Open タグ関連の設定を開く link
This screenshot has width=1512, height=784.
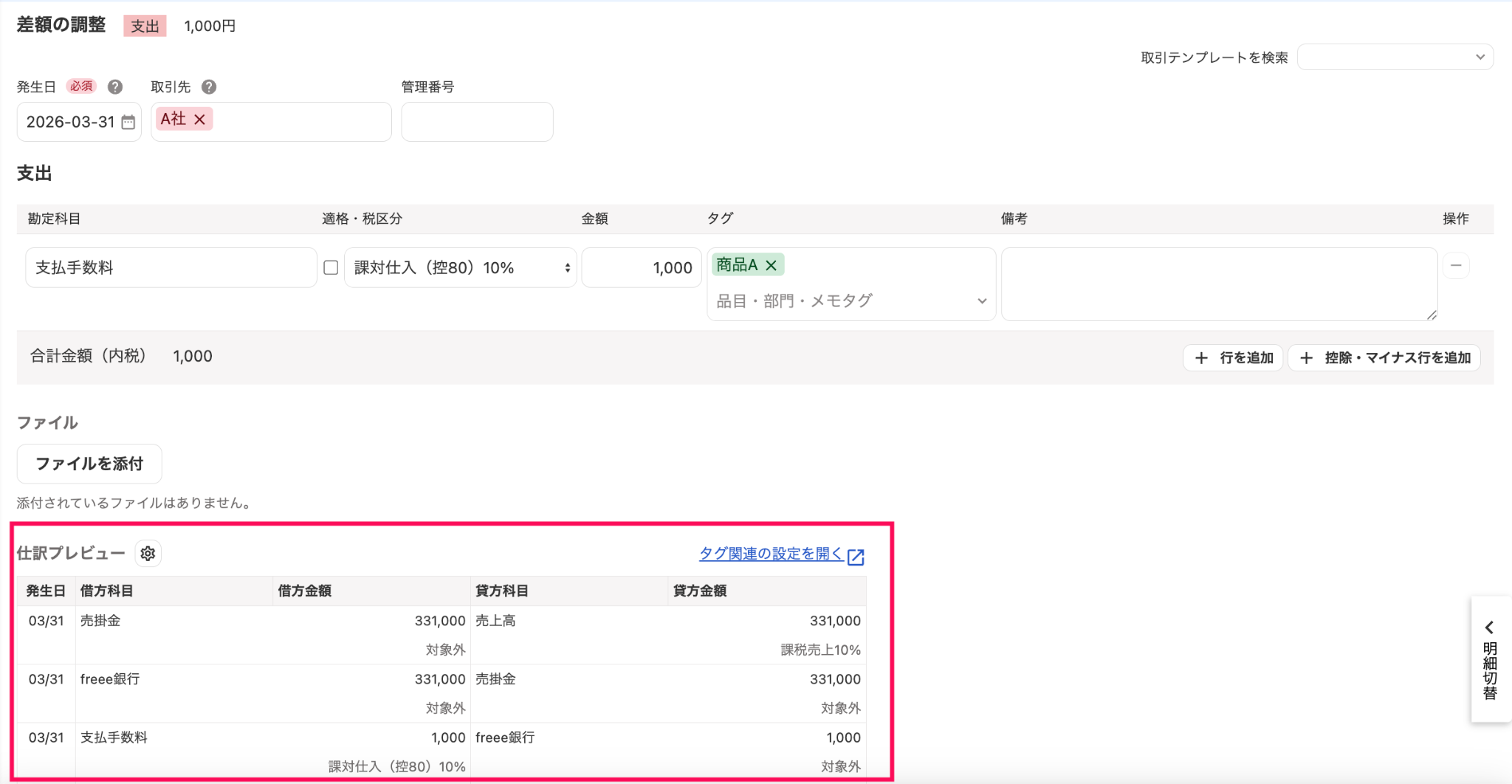click(781, 554)
